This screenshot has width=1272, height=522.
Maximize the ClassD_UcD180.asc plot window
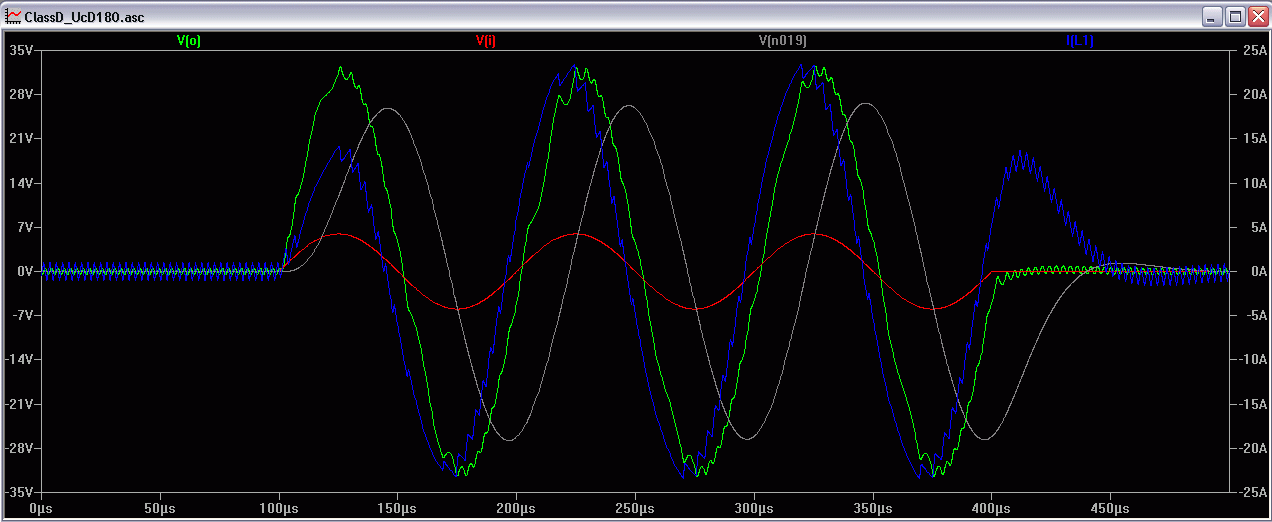tap(1234, 17)
